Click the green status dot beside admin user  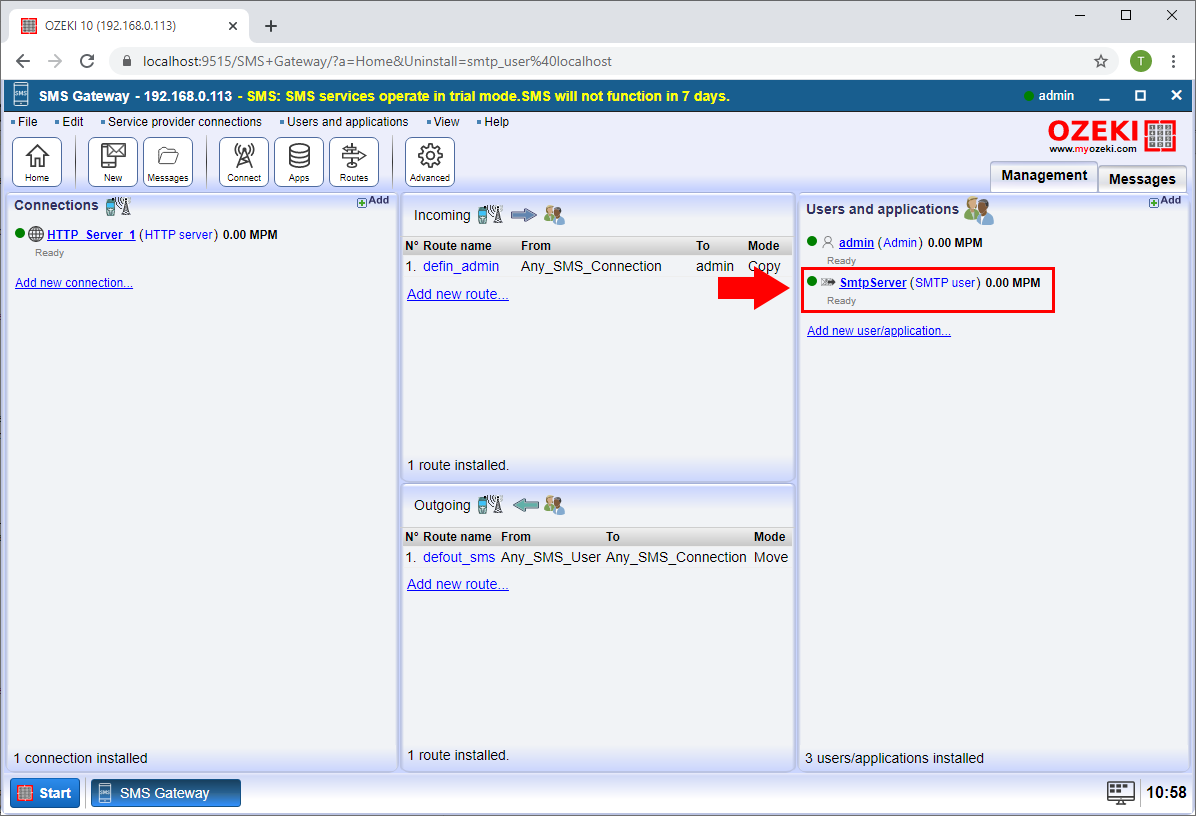point(811,241)
